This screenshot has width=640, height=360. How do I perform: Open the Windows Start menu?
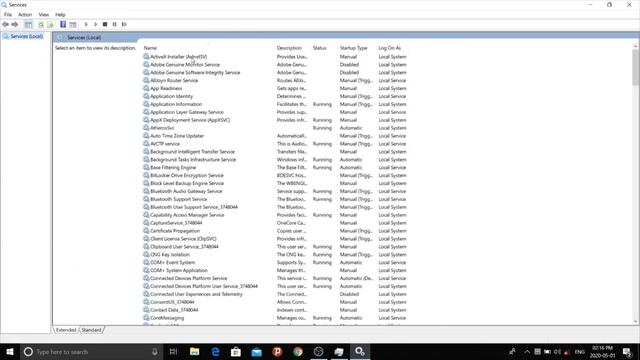click(x=10, y=351)
